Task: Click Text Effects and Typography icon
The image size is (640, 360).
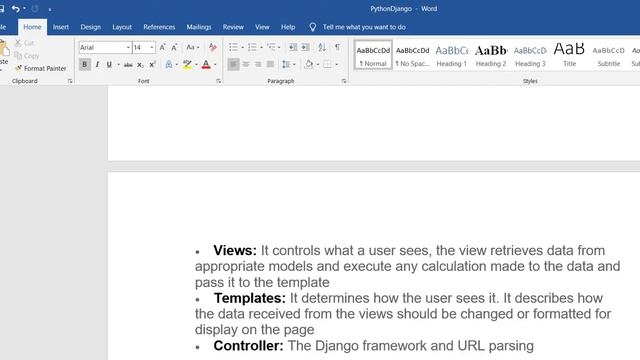Action: pyautogui.click(x=169, y=64)
